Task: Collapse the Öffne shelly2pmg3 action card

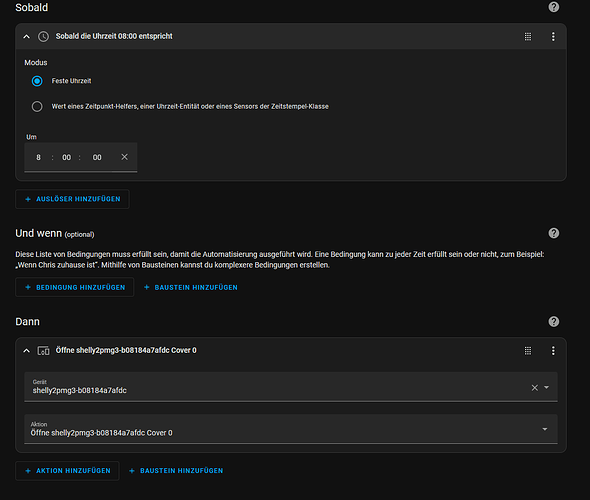Action: (26, 351)
